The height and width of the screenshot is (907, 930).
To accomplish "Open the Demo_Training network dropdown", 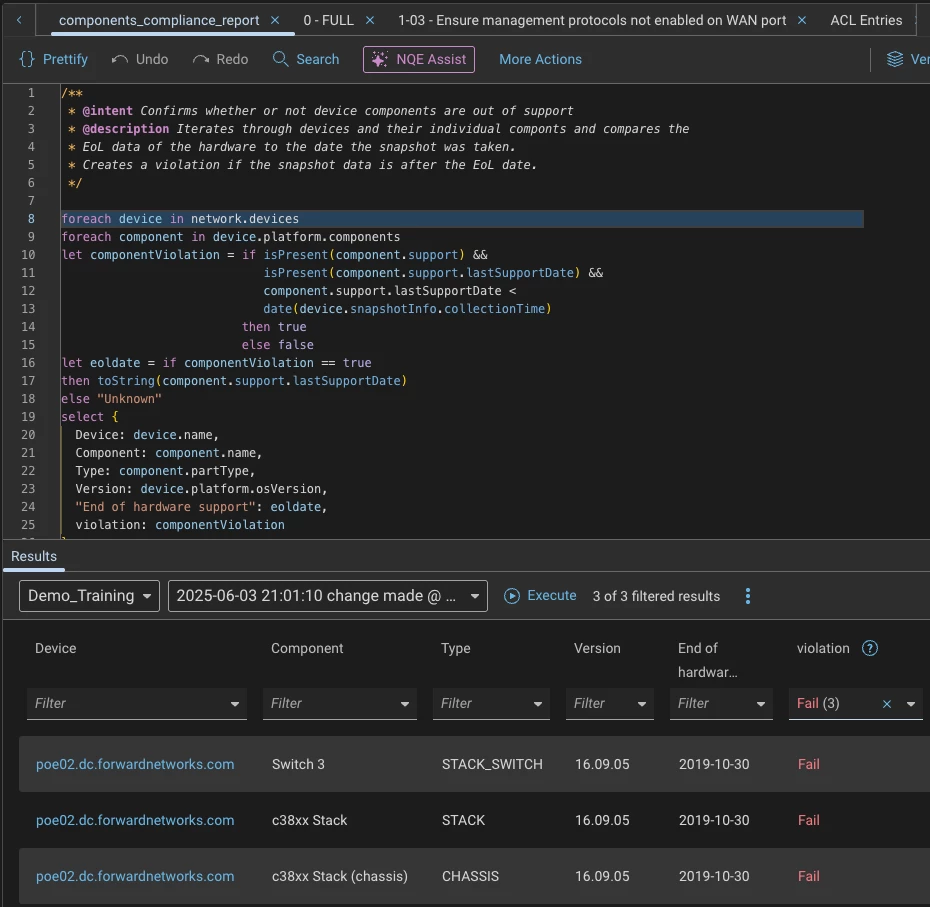I will coord(89,596).
